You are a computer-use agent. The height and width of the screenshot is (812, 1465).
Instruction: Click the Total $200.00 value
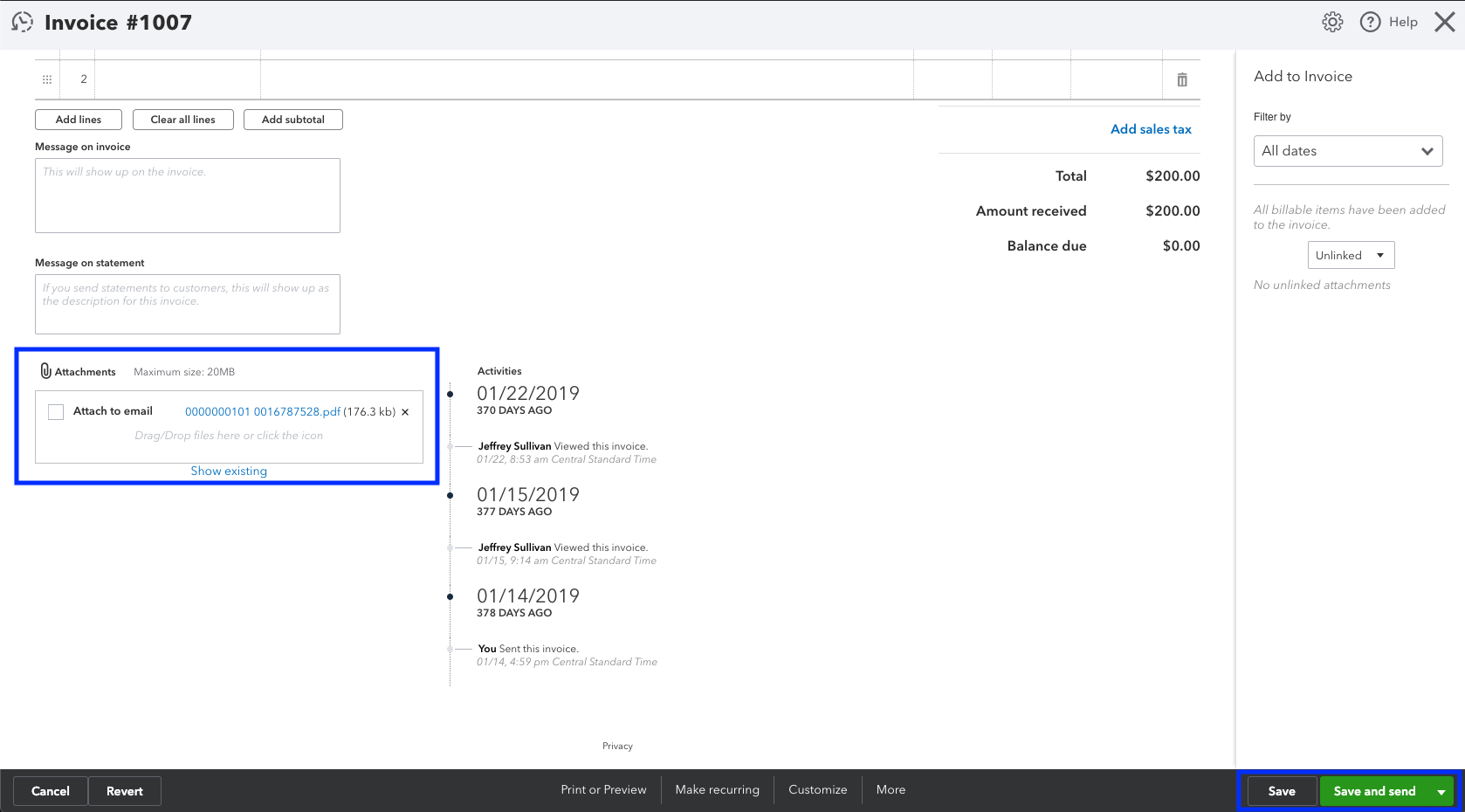coord(1173,176)
